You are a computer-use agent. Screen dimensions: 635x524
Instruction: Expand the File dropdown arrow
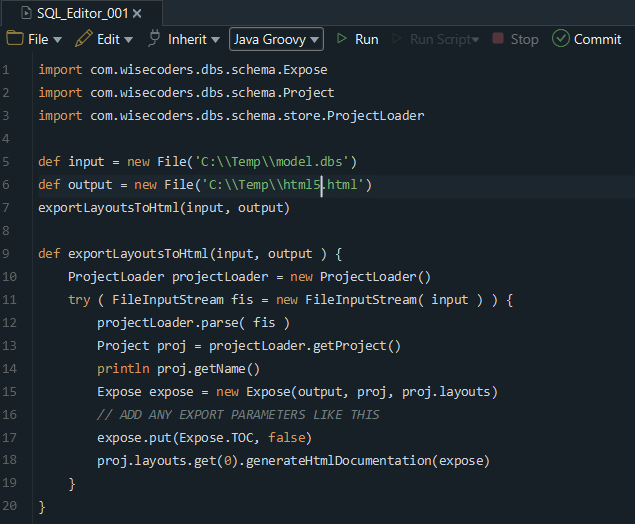58,40
